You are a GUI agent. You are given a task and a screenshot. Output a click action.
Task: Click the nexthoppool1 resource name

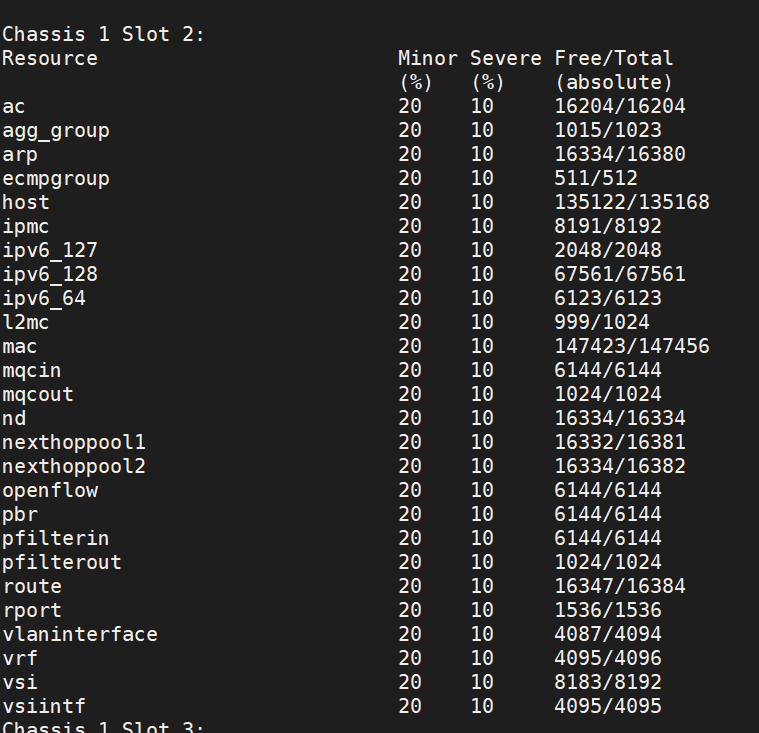pos(74,442)
